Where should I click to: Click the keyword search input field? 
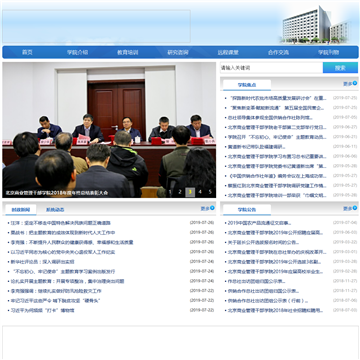coord(271,68)
